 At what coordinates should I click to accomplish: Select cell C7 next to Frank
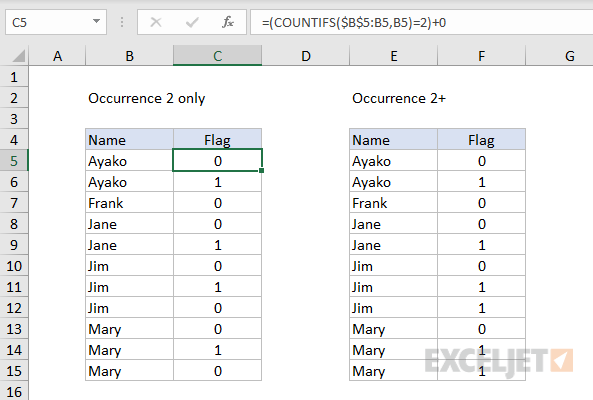(x=217, y=203)
